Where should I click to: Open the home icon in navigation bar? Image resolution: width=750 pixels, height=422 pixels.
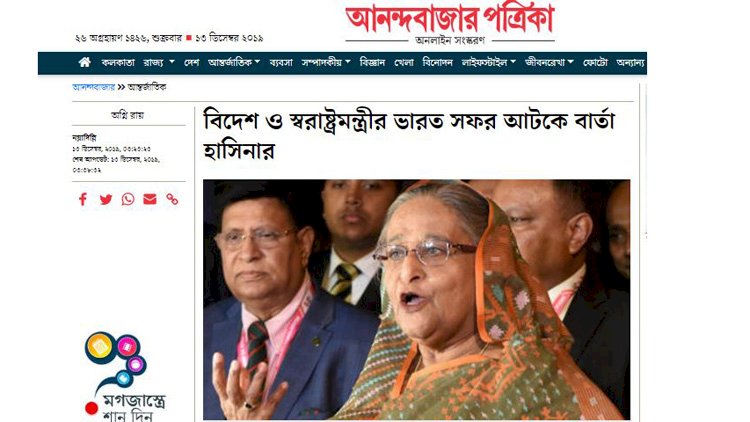click(85, 62)
